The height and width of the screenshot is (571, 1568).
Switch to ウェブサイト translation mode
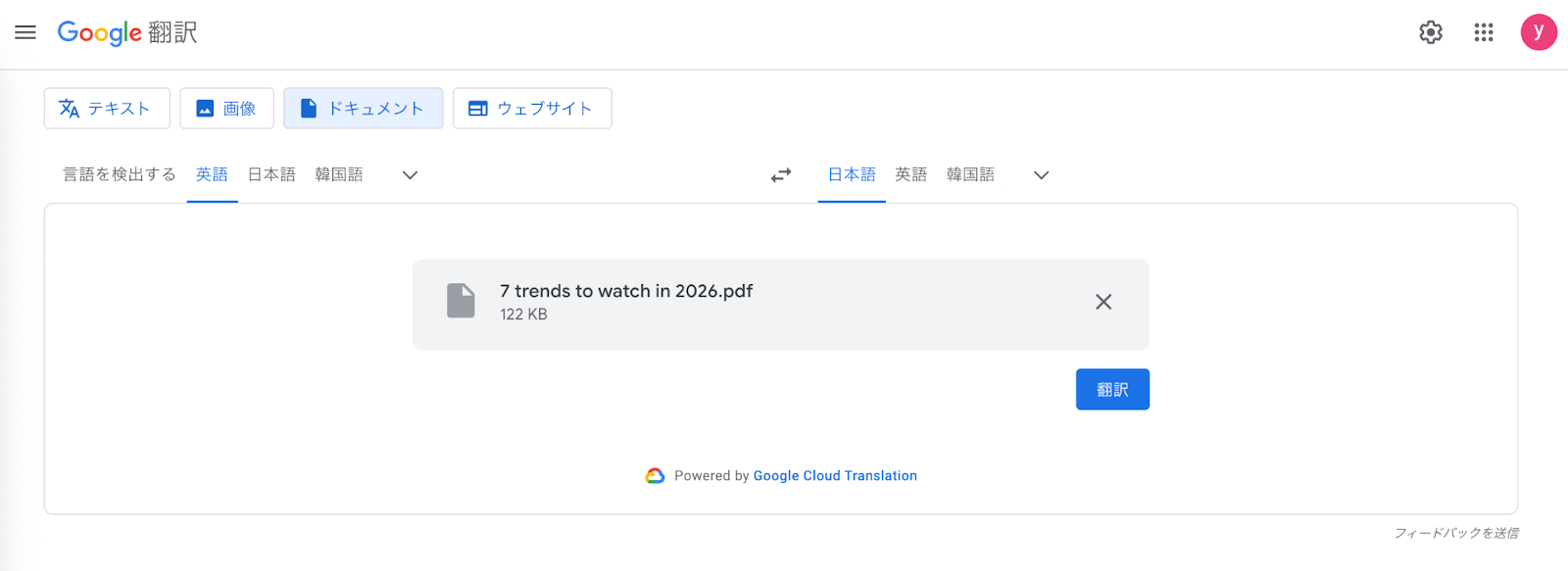pos(532,109)
